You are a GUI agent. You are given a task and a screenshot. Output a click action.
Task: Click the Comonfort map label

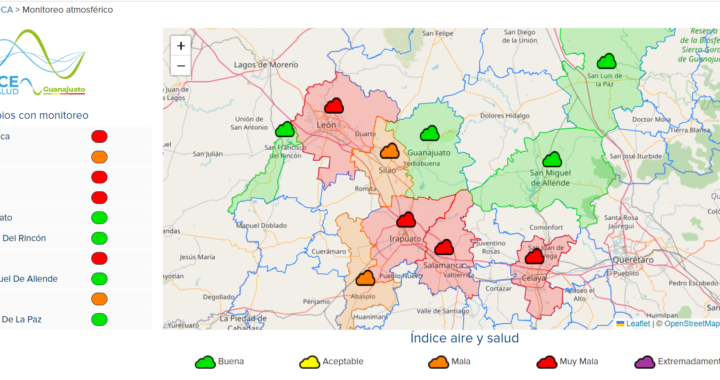coord(546,227)
